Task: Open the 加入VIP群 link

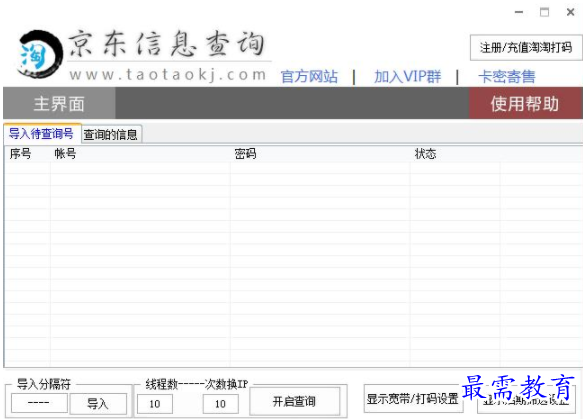Action: 408,77
